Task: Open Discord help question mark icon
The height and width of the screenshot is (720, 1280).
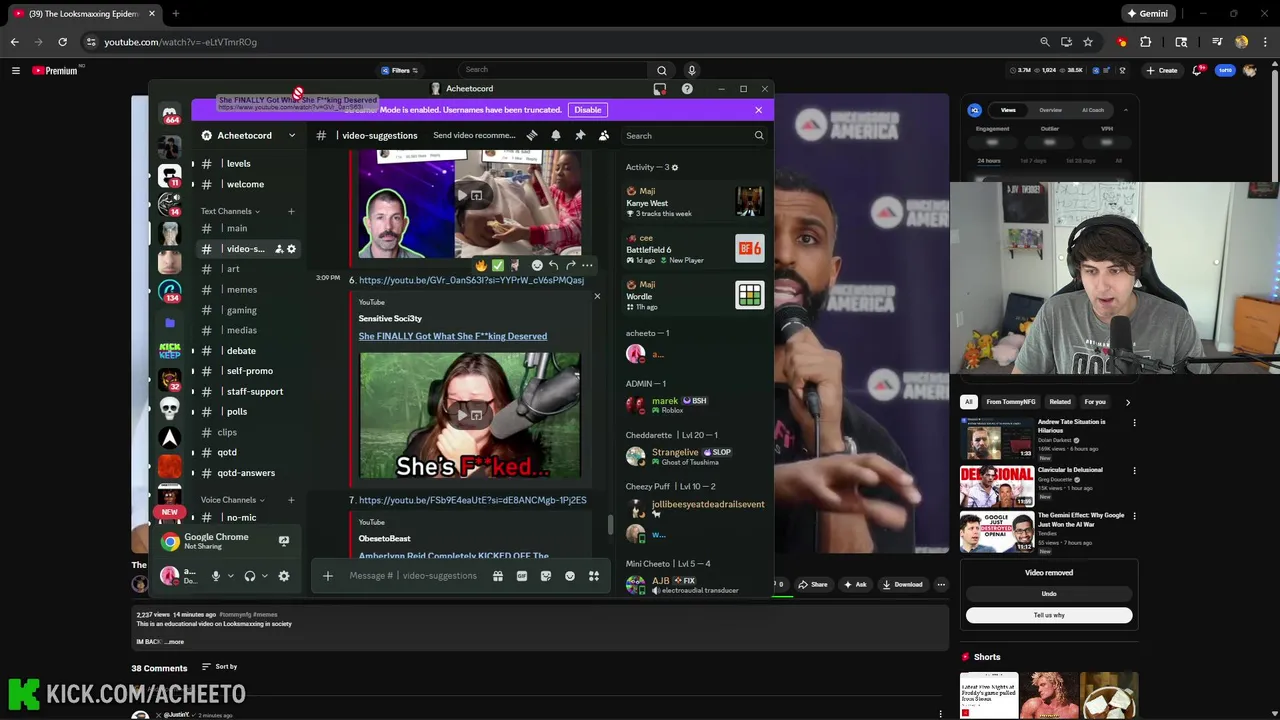Action: point(687,89)
